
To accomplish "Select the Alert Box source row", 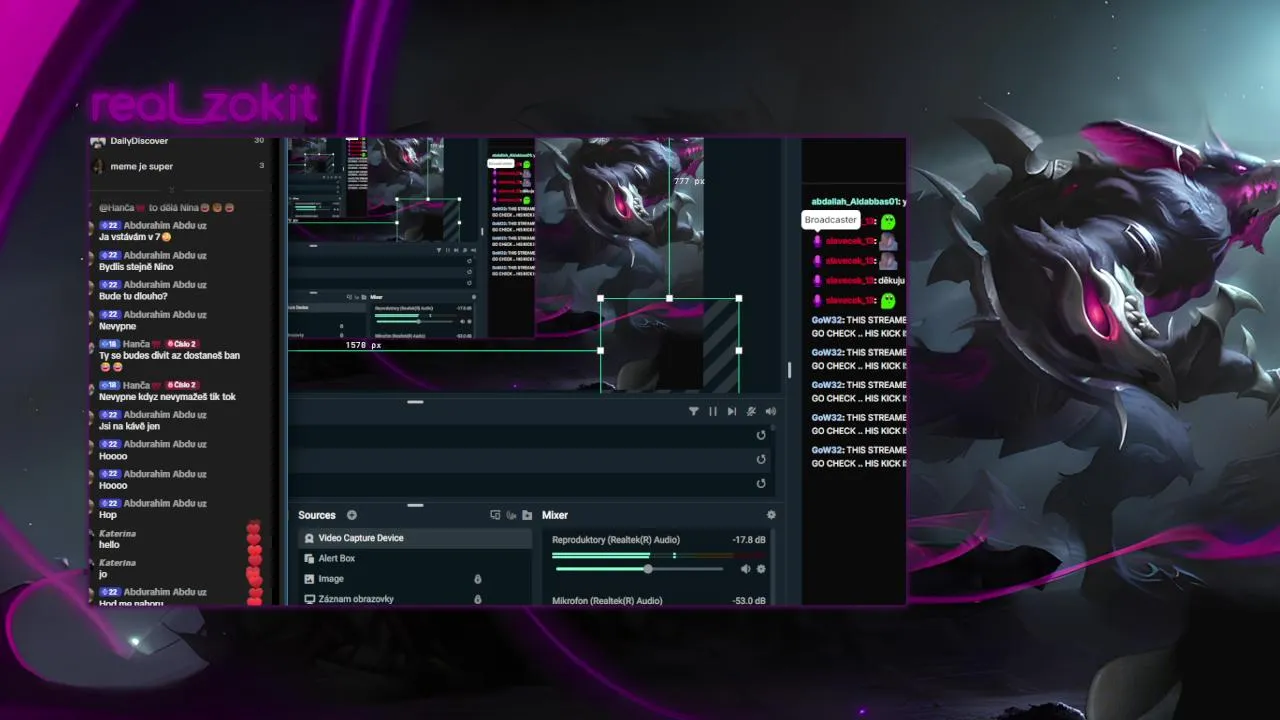I will click(415, 558).
